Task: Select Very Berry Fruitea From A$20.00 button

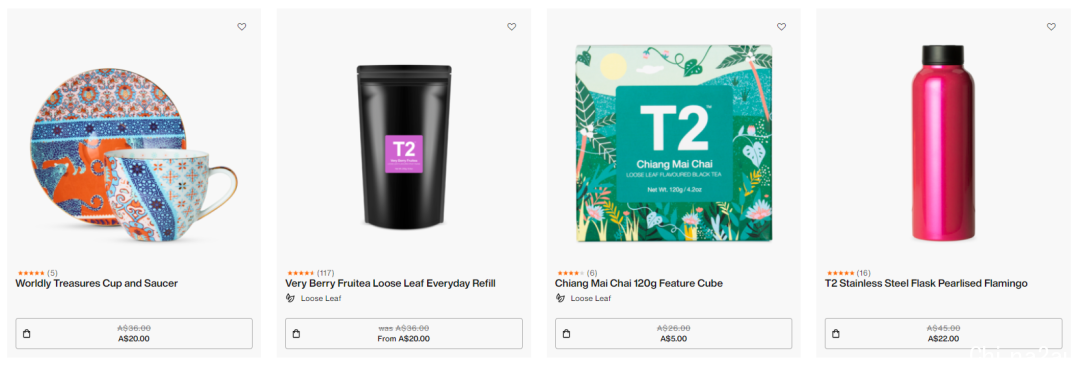Action: [404, 334]
